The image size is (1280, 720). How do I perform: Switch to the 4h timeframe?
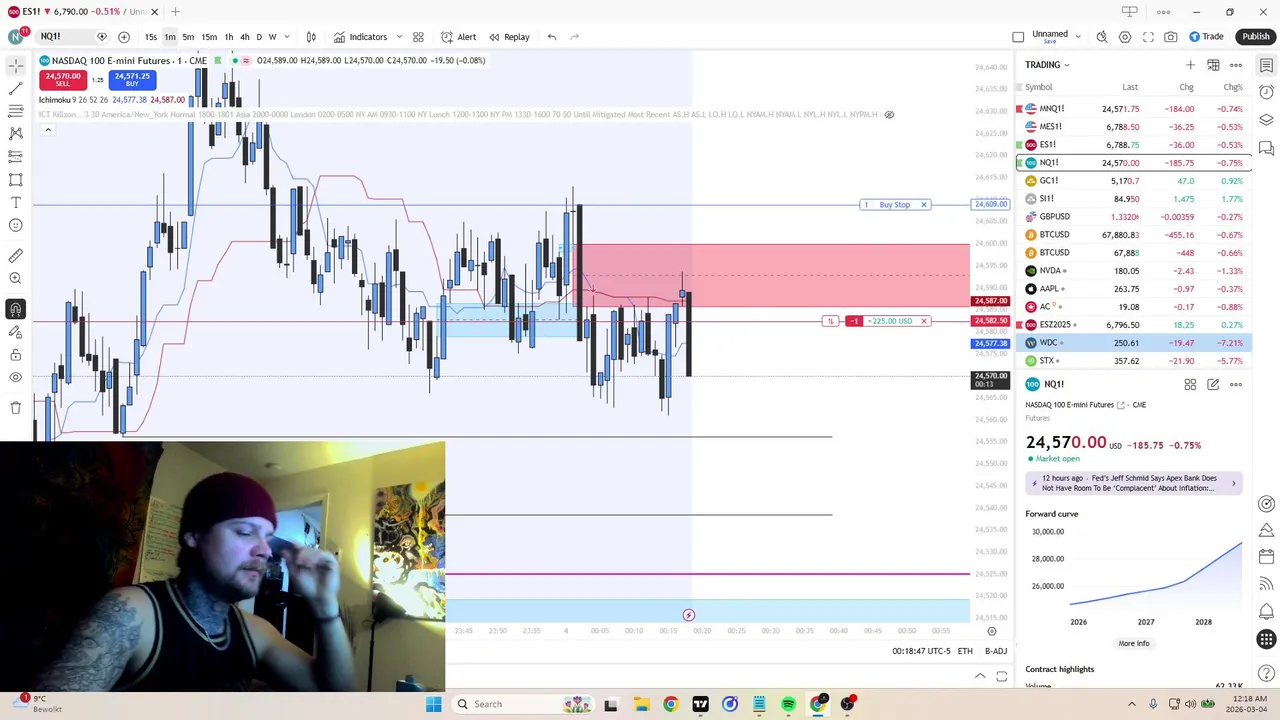(245, 37)
